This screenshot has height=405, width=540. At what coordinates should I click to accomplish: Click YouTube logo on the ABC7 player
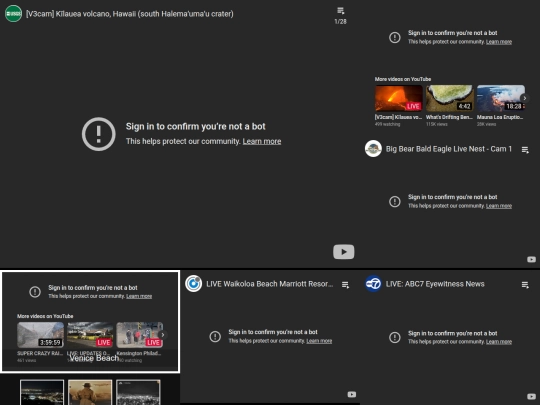pos(531,397)
